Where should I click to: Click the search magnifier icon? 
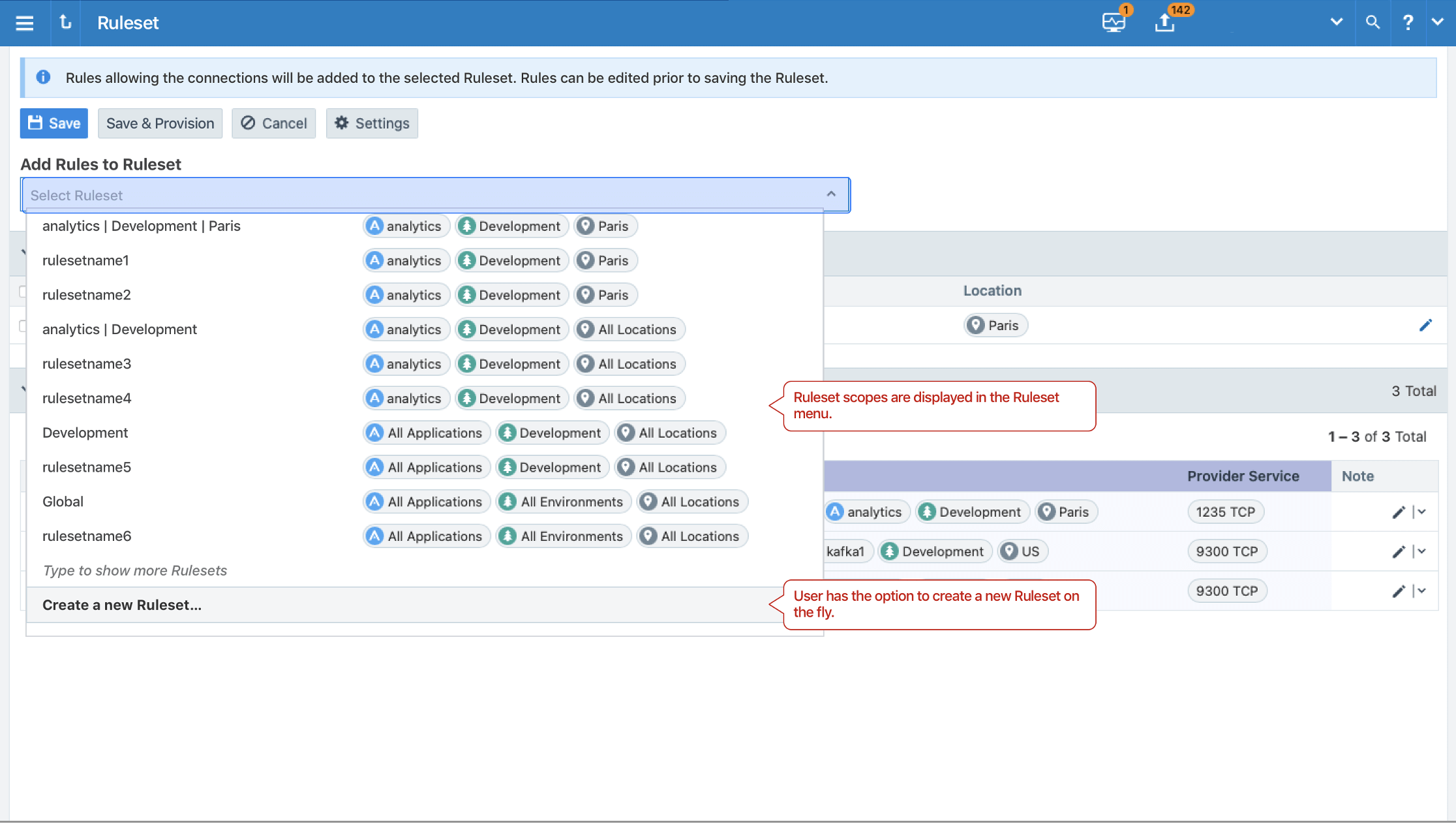(1371, 22)
